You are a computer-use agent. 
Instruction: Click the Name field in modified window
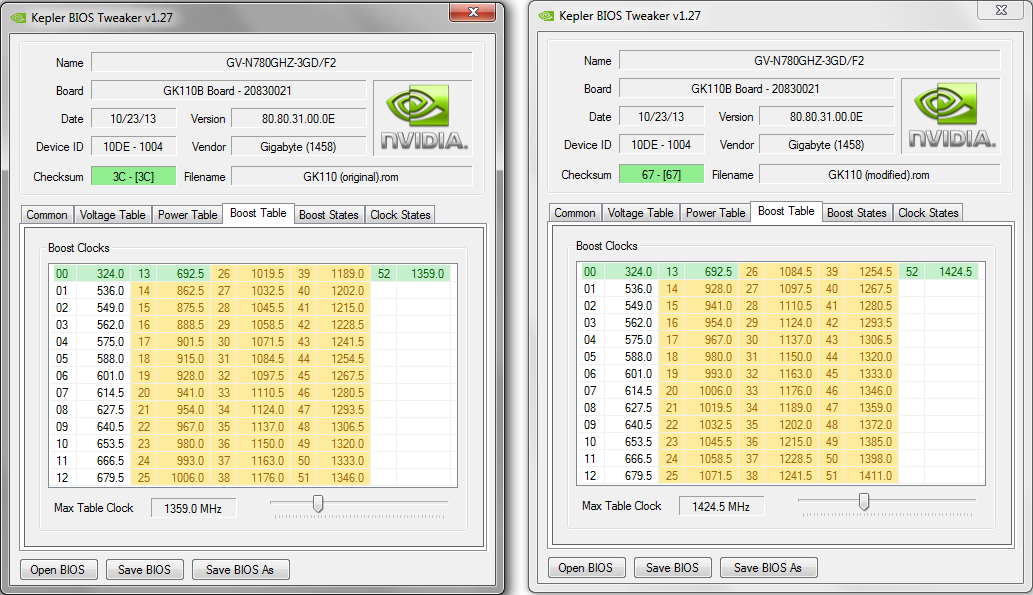click(x=809, y=61)
